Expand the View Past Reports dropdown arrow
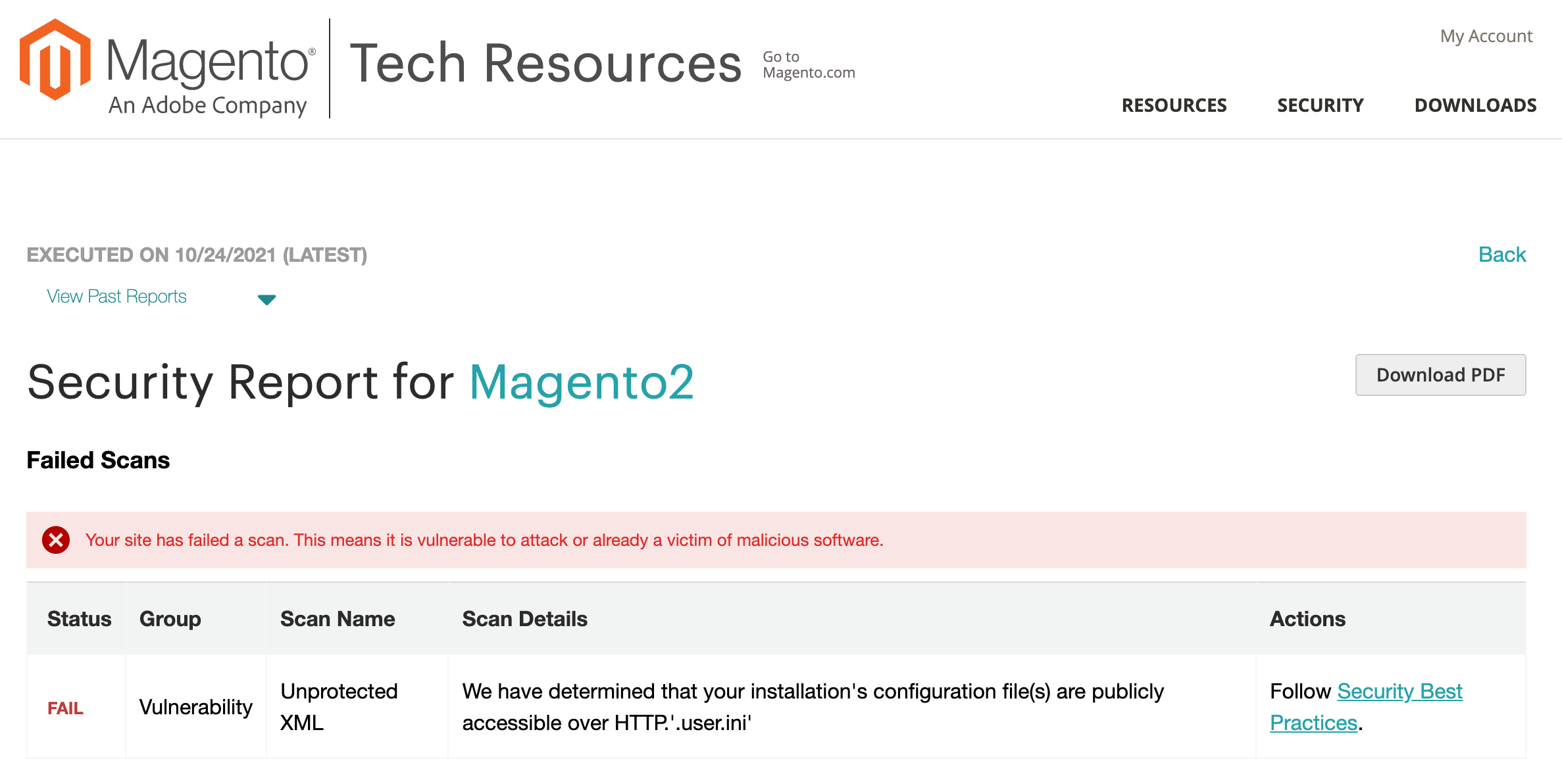Viewport: 1562px width, 784px height. (x=266, y=299)
